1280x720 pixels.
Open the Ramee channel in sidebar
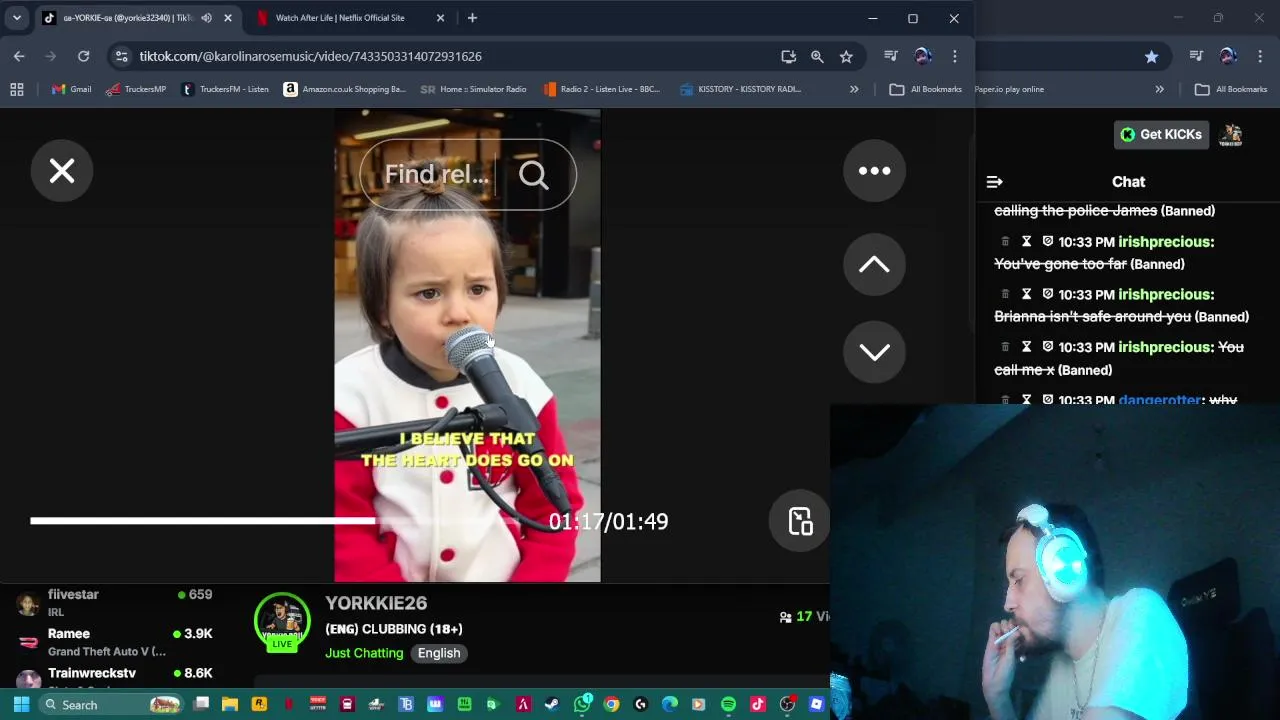click(115, 642)
